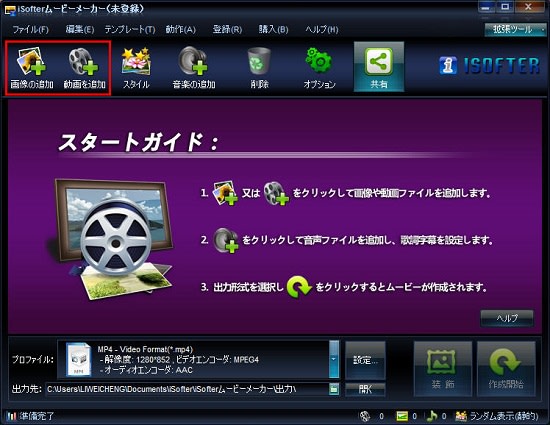The height and width of the screenshot is (425, 550).
Task: Click the 装飾 decoration button
Action: (x=443, y=369)
